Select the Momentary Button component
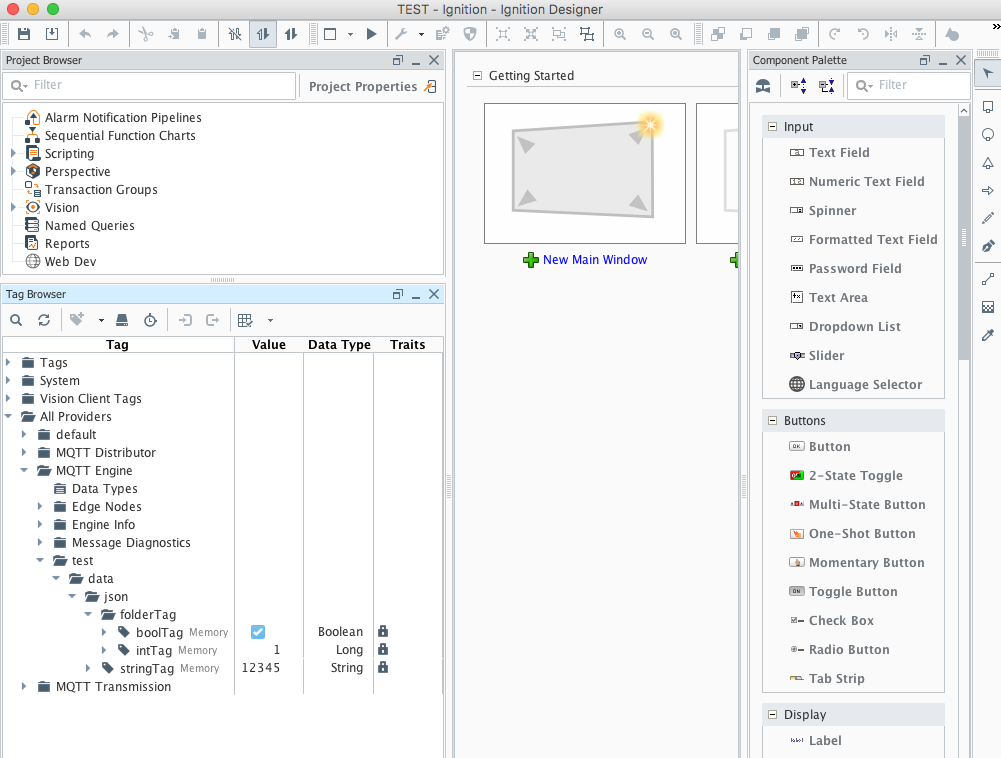1001x758 pixels. [x=857, y=563]
